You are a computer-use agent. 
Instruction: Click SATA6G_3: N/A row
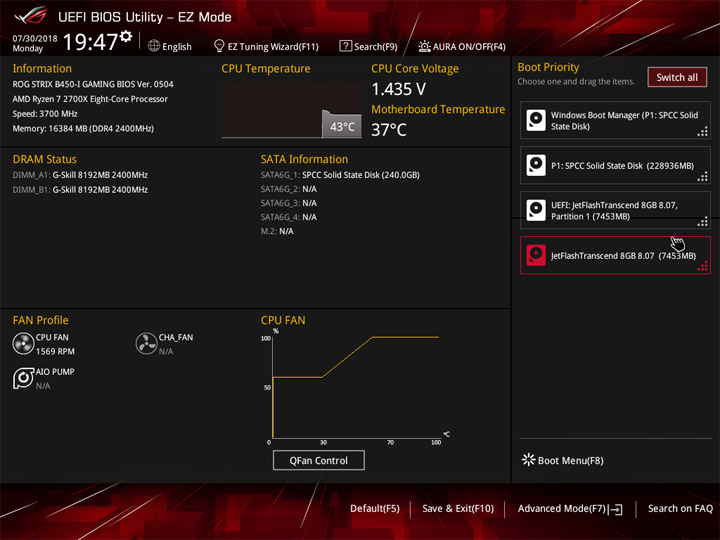point(289,203)
